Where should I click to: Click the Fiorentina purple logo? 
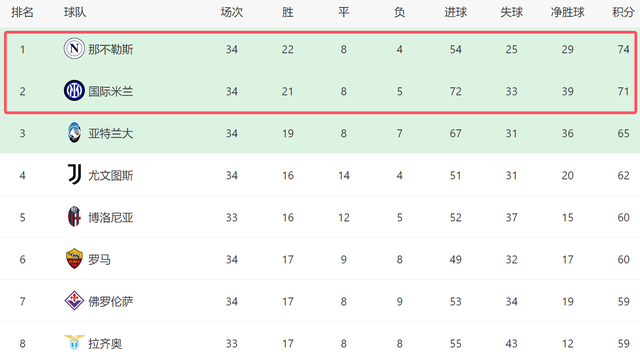(x=74, y=301)
